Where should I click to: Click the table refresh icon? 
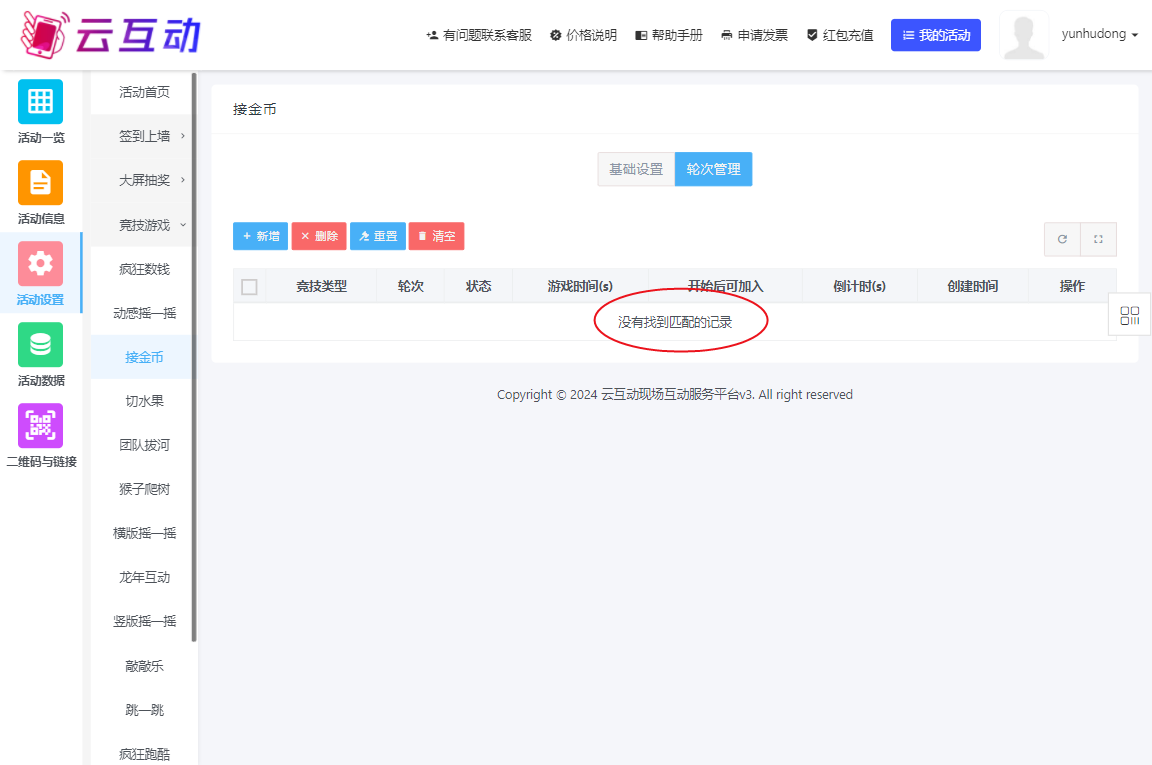pos(1062,239)
